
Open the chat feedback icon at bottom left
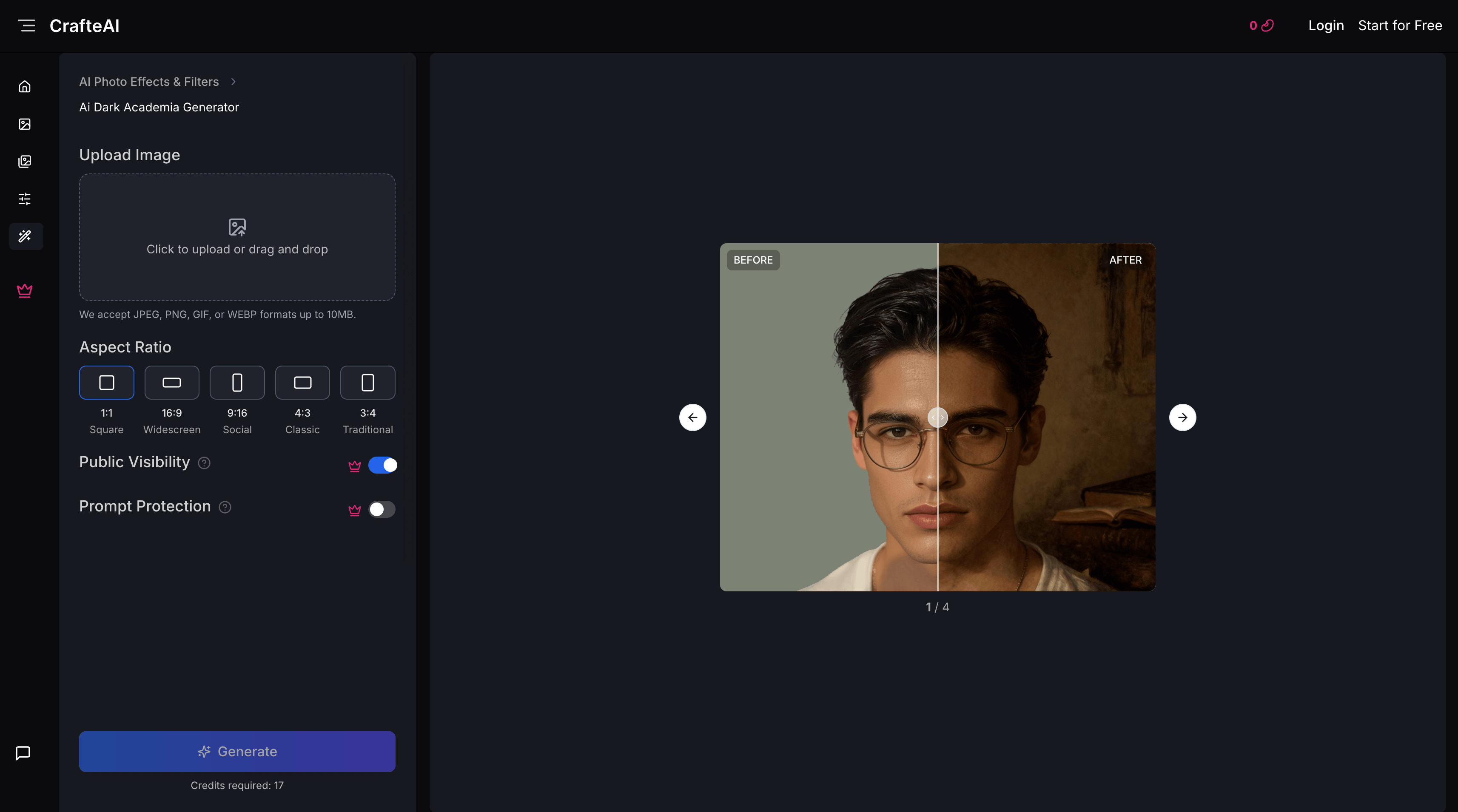(23, 752)
